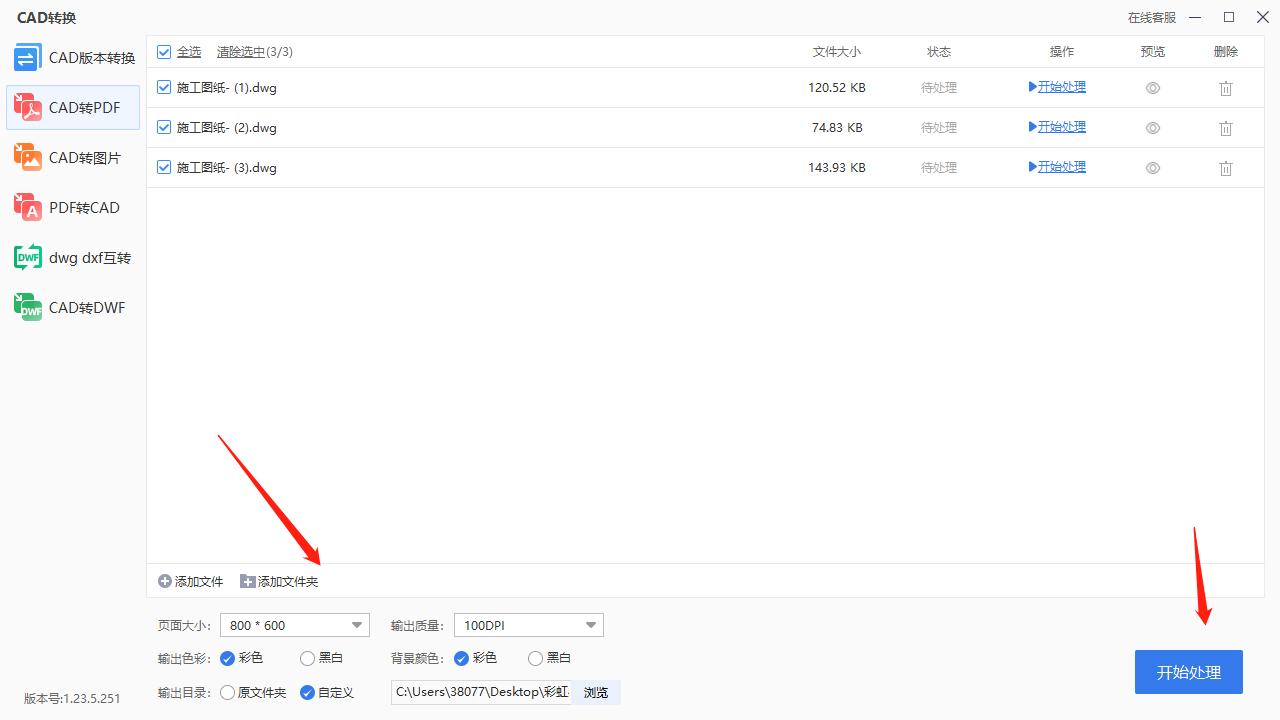This screenshot has height=720, width=1280.
Task: Click 浏览 to choose output folder
Action: (x=596, y=692)
